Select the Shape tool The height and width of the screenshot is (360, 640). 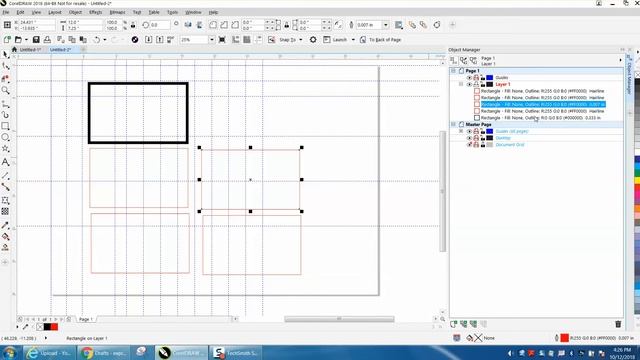pos(5,66)
